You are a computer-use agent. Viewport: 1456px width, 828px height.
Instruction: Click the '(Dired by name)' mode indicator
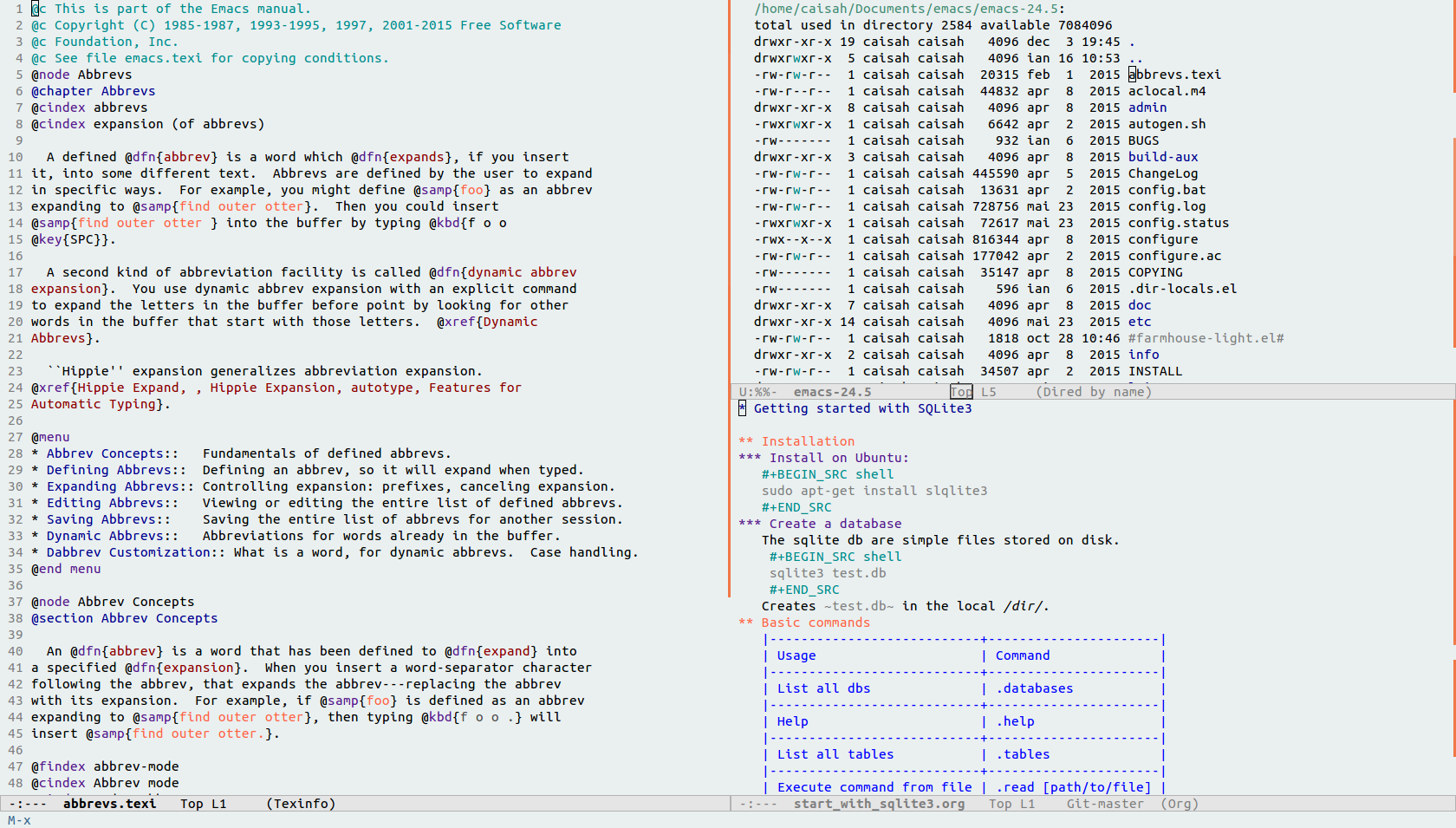[1094, 392]
